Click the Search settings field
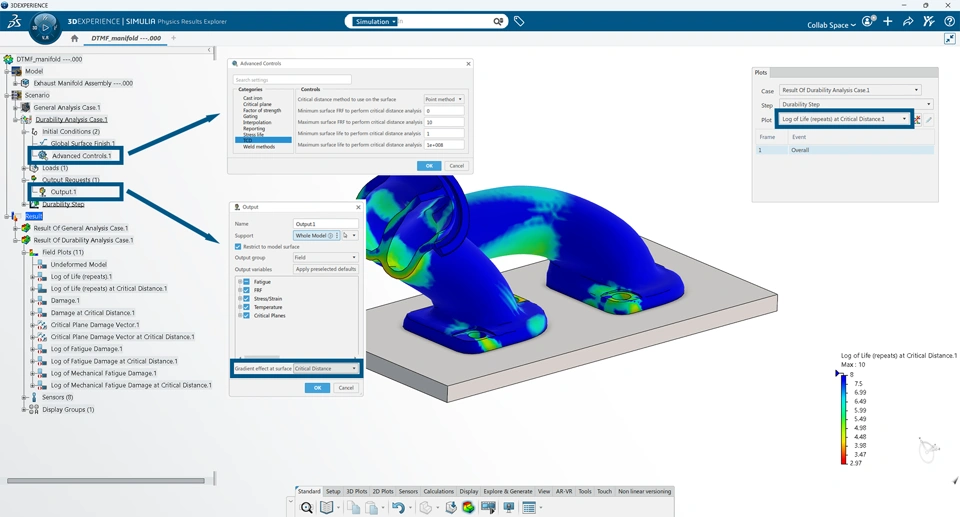 click(292, 80)
